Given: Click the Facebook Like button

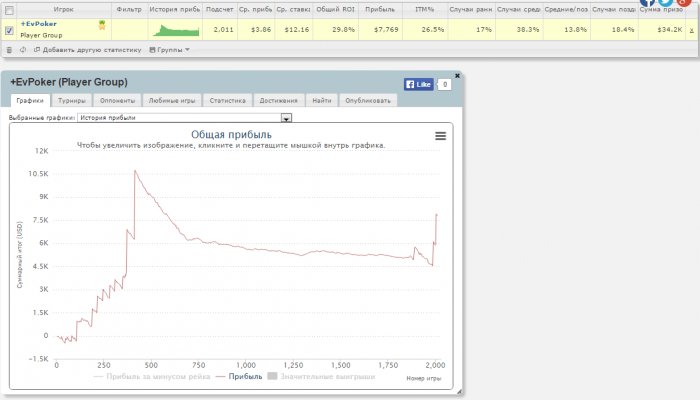Looking at the screenshot, I should [x=419, y=84].
